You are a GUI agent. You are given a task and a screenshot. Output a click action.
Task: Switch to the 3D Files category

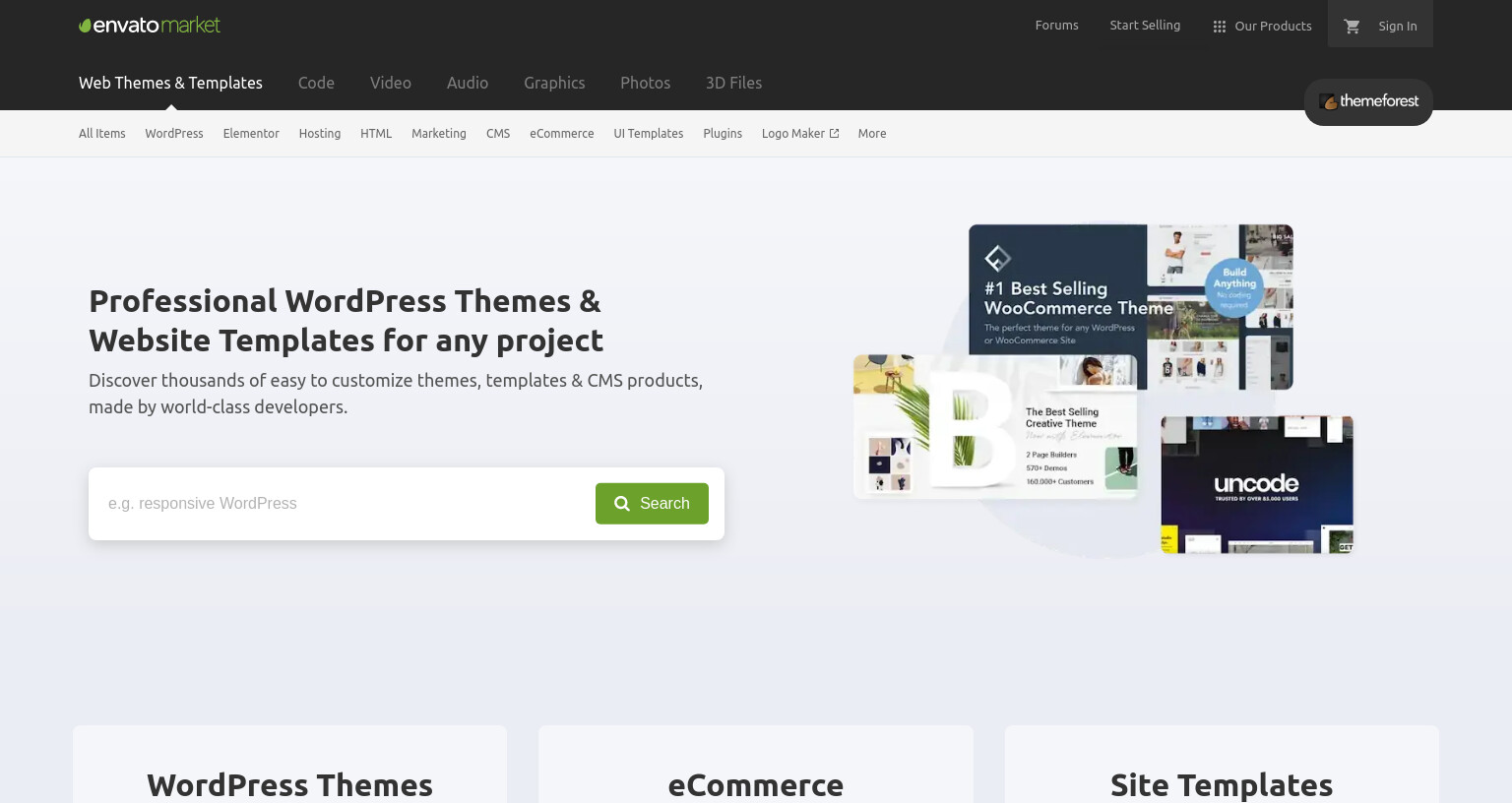tap(733, 83)
